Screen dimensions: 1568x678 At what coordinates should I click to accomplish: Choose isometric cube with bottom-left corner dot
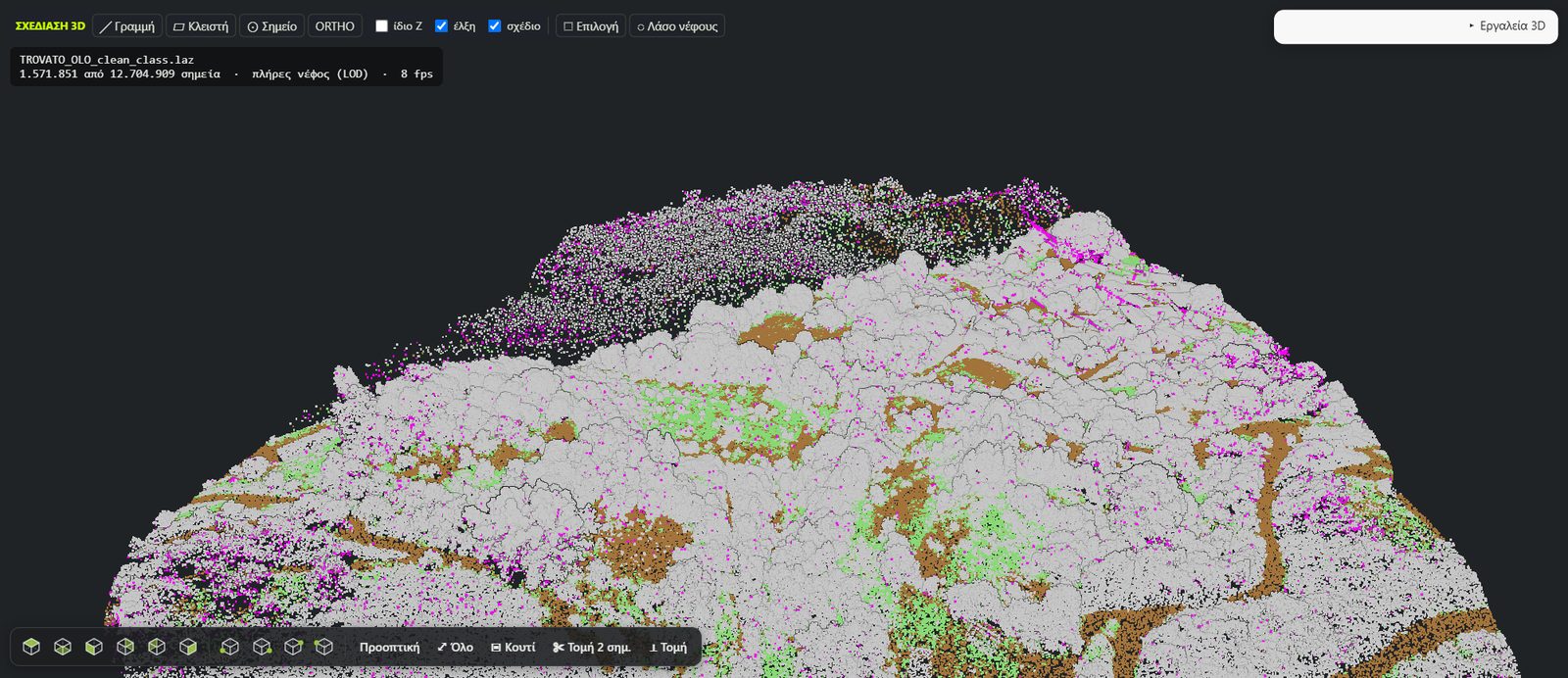(229, 647)
